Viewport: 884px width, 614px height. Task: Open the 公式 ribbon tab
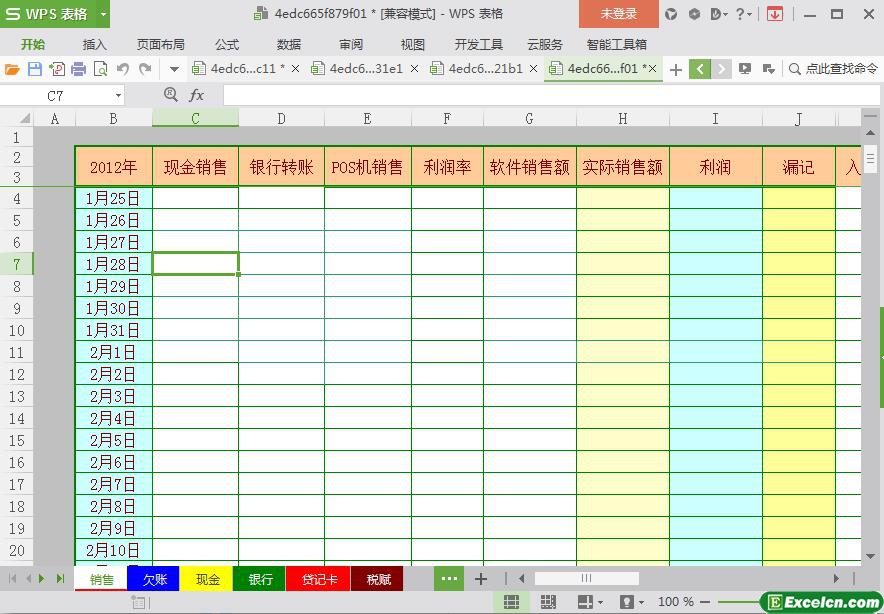(227, 44)
